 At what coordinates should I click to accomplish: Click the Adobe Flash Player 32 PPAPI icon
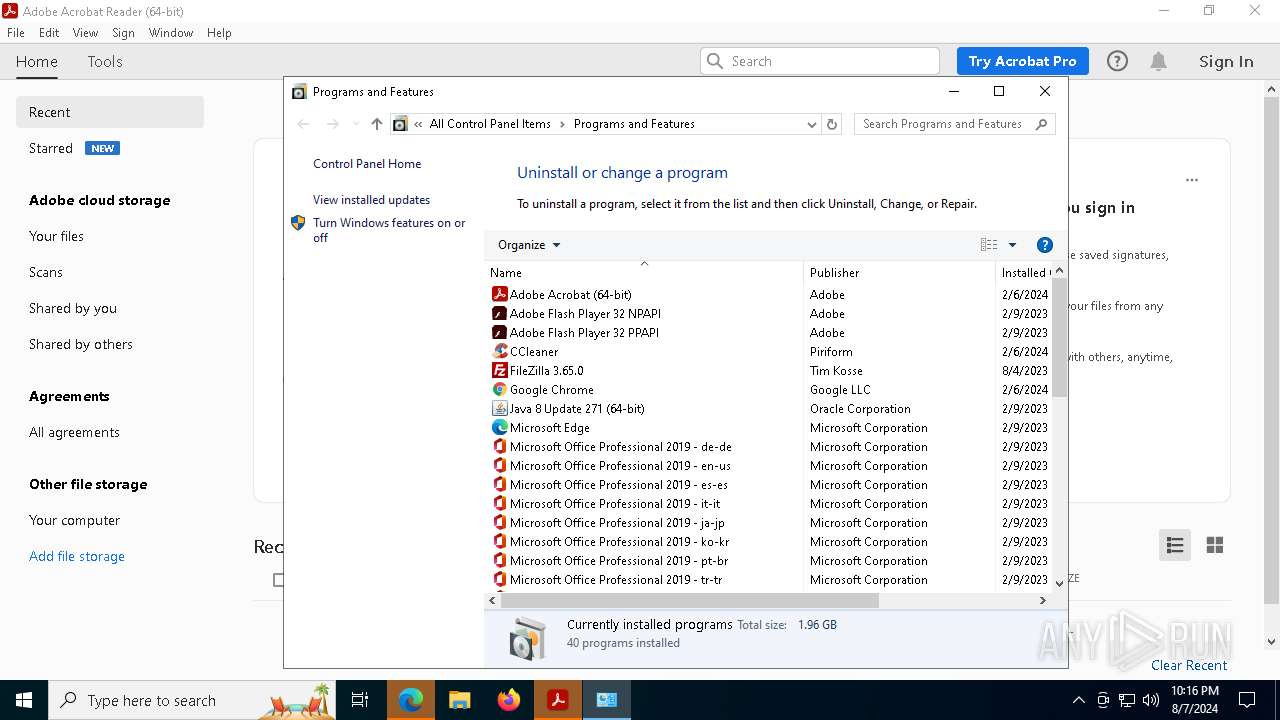[x=500, y=332]
